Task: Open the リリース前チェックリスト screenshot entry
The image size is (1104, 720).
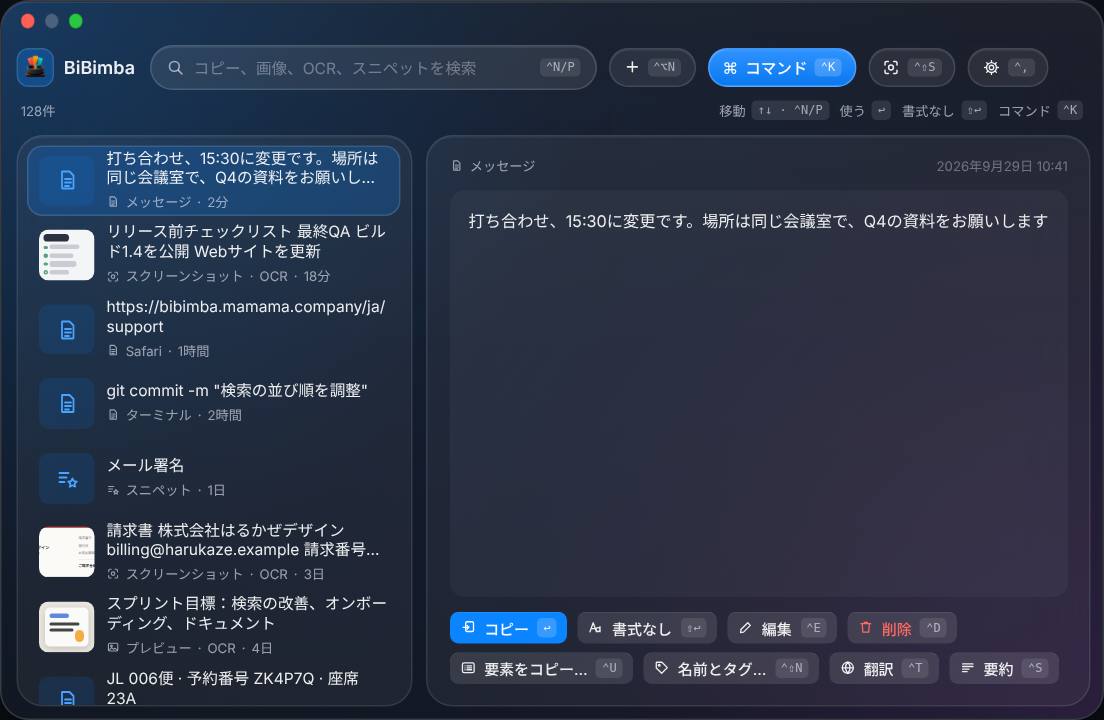Action: coord(213,254)
